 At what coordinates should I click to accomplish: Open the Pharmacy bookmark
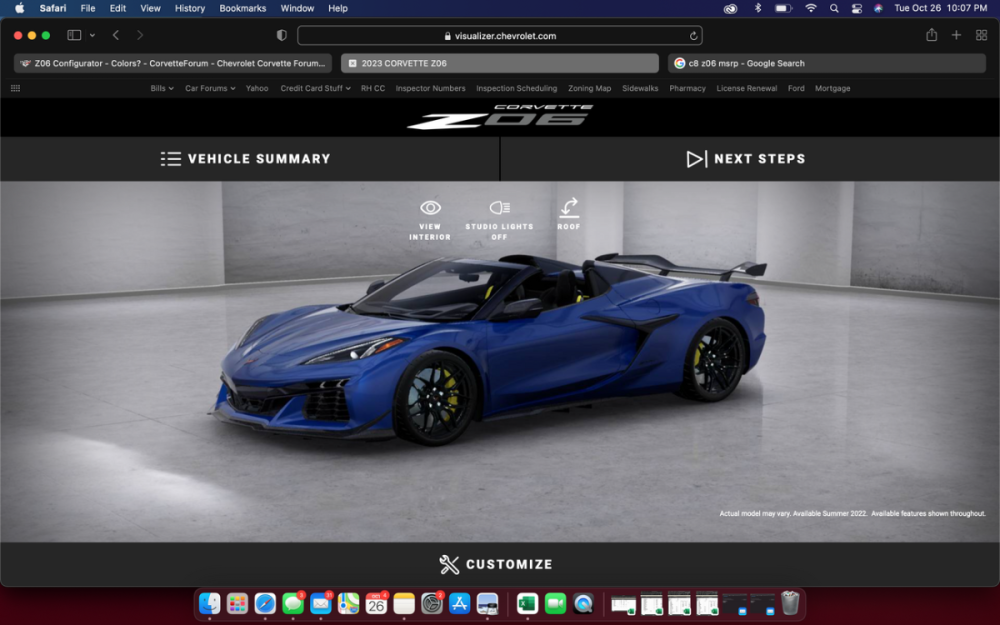point(688,89)
